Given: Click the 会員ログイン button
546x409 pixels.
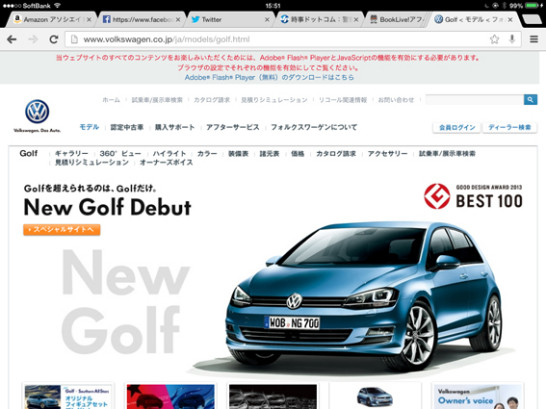Looking at the screenshot, I should coord(457,127).
